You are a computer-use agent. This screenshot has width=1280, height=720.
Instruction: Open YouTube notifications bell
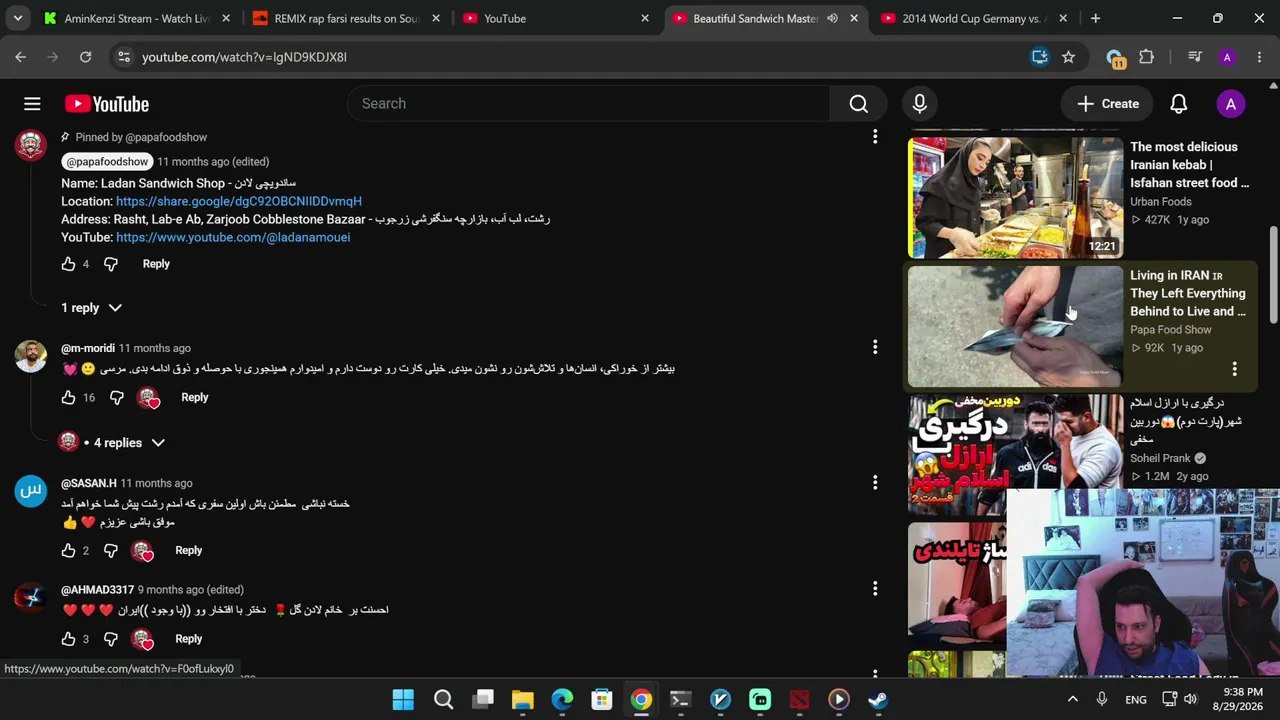[1179, 104]
